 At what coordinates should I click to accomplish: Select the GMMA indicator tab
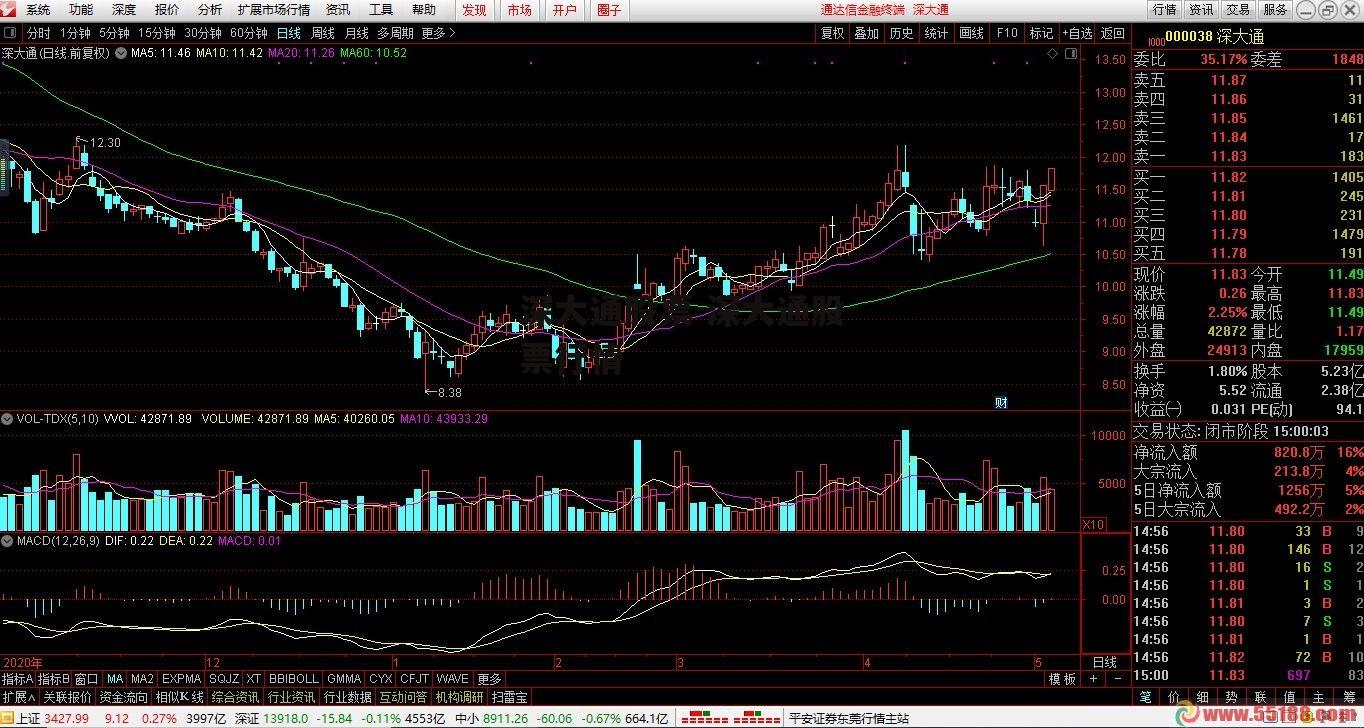click(x=344, y=679)
